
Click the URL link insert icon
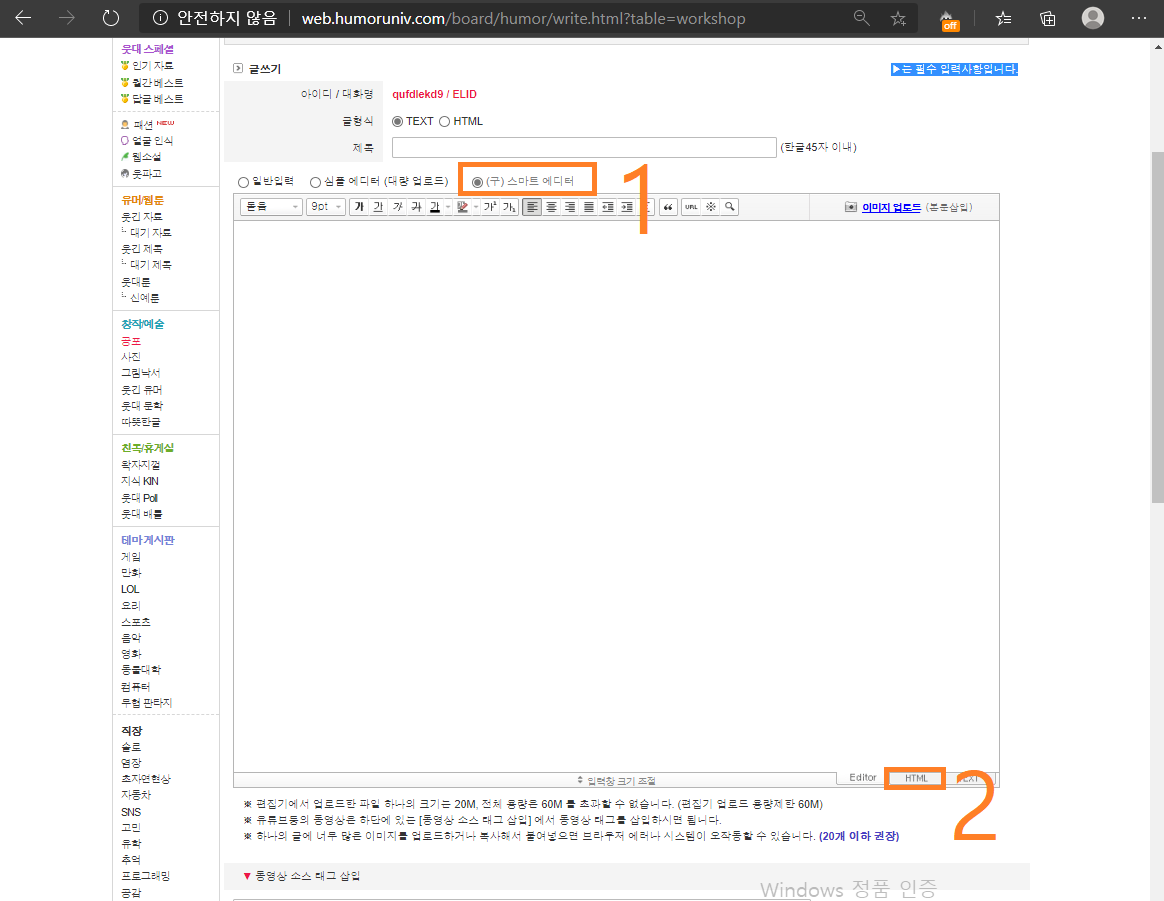click(691, 207)
